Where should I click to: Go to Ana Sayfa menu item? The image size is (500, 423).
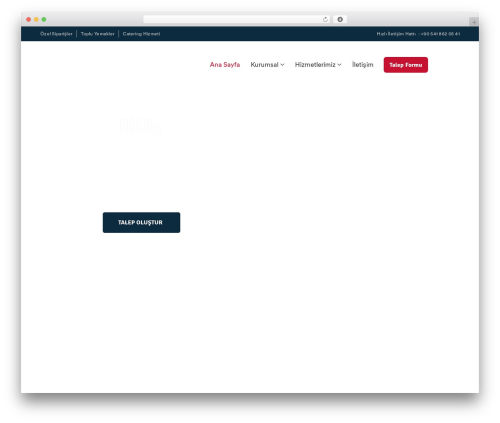pyautogui.click(x=225, y=65)
